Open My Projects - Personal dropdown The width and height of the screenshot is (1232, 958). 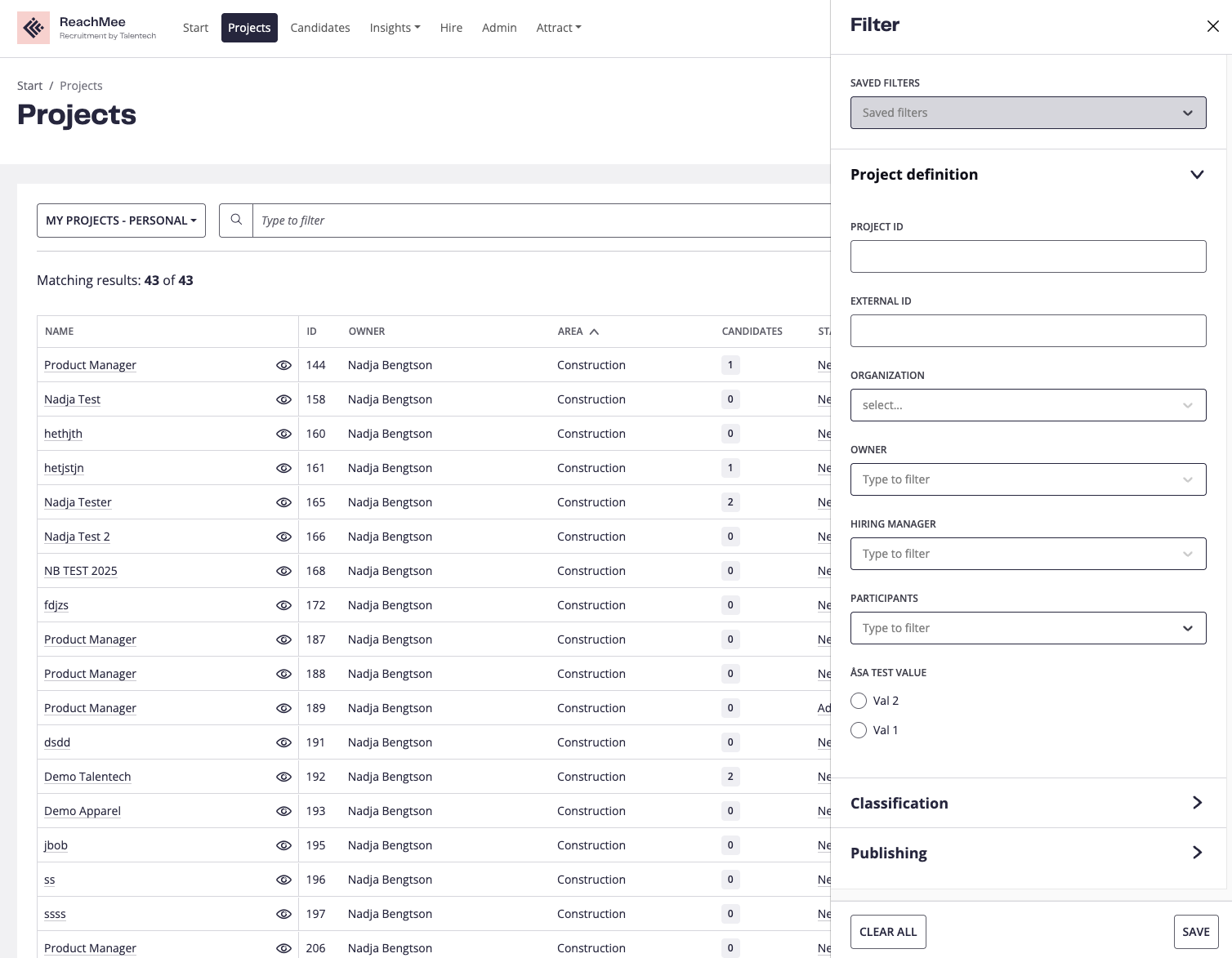pyautogui.click(x=121, y=221)
